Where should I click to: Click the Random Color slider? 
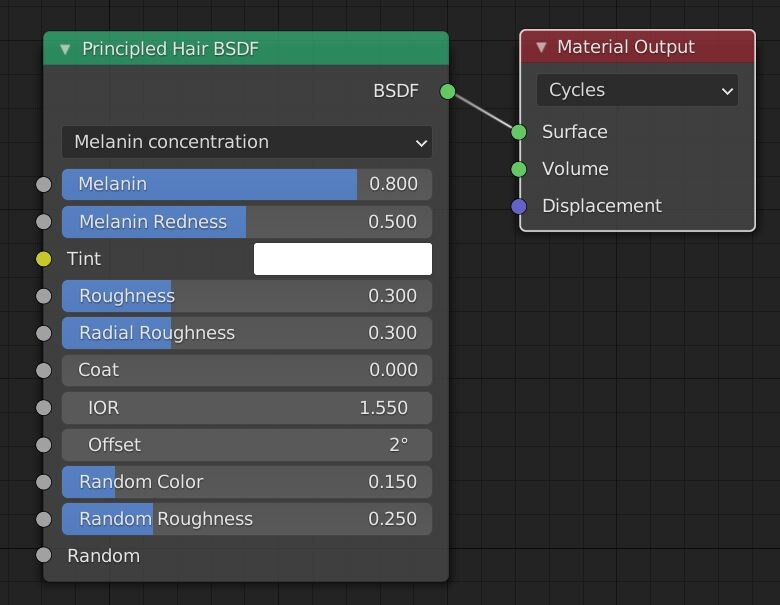point(247,482)
